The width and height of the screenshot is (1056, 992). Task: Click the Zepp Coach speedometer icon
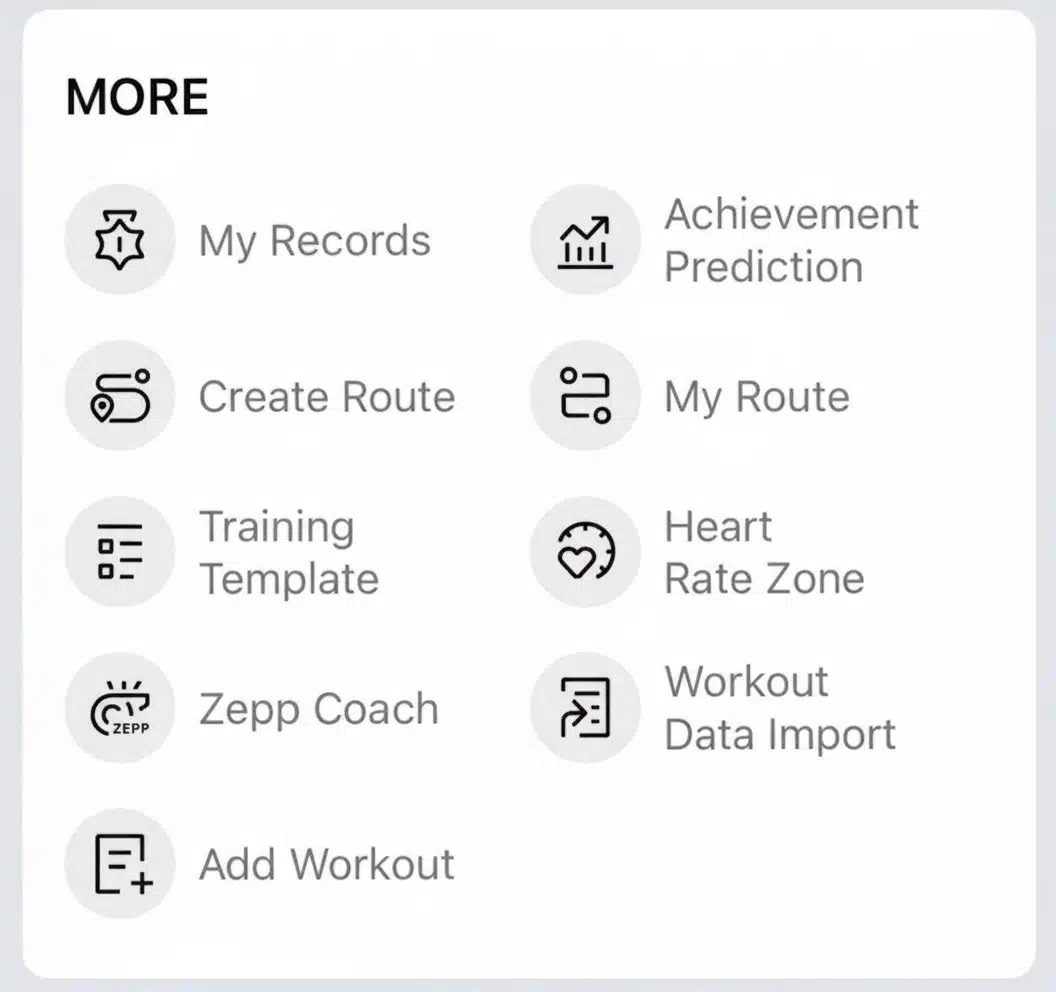(119, 707)
